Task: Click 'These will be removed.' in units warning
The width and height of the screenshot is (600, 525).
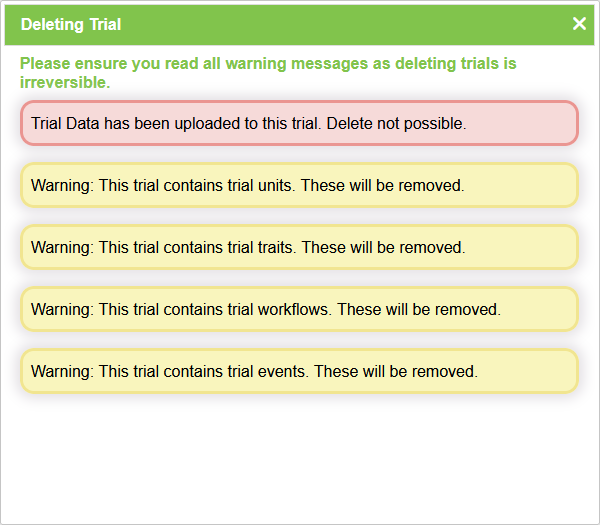Action: (x=383, y=186)
